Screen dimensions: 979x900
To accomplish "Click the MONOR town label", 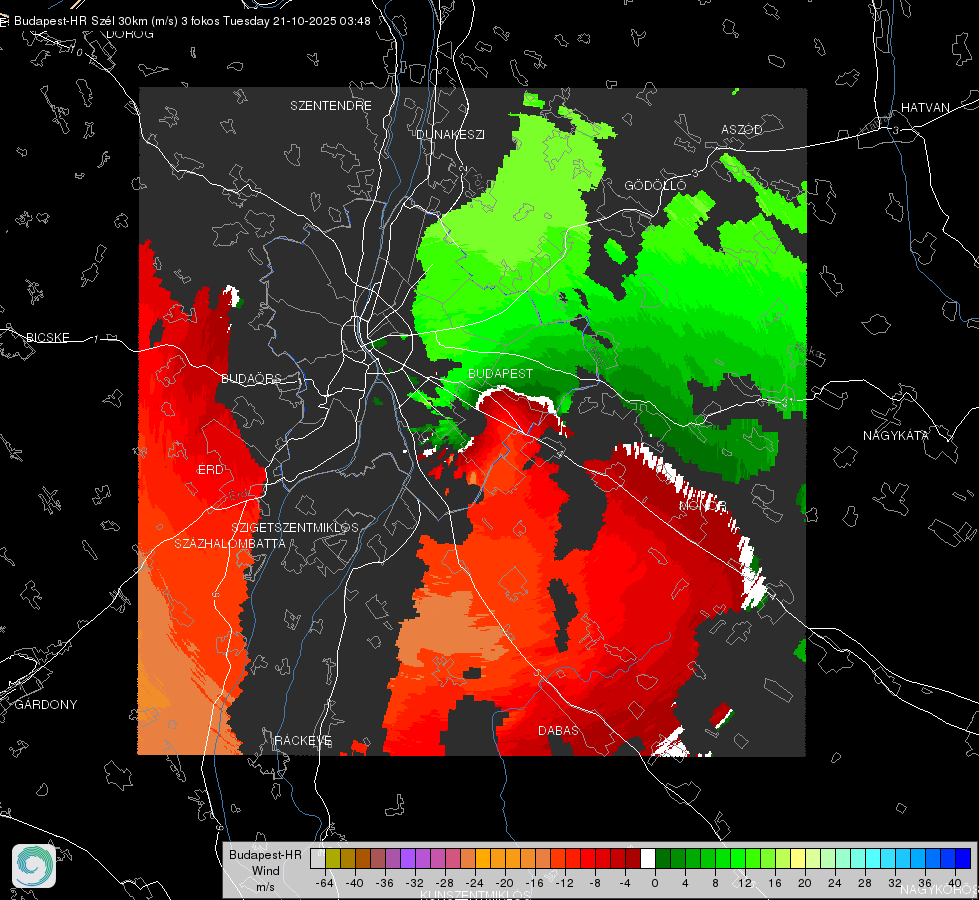I will pyautogui.click(x=703, y=505).
